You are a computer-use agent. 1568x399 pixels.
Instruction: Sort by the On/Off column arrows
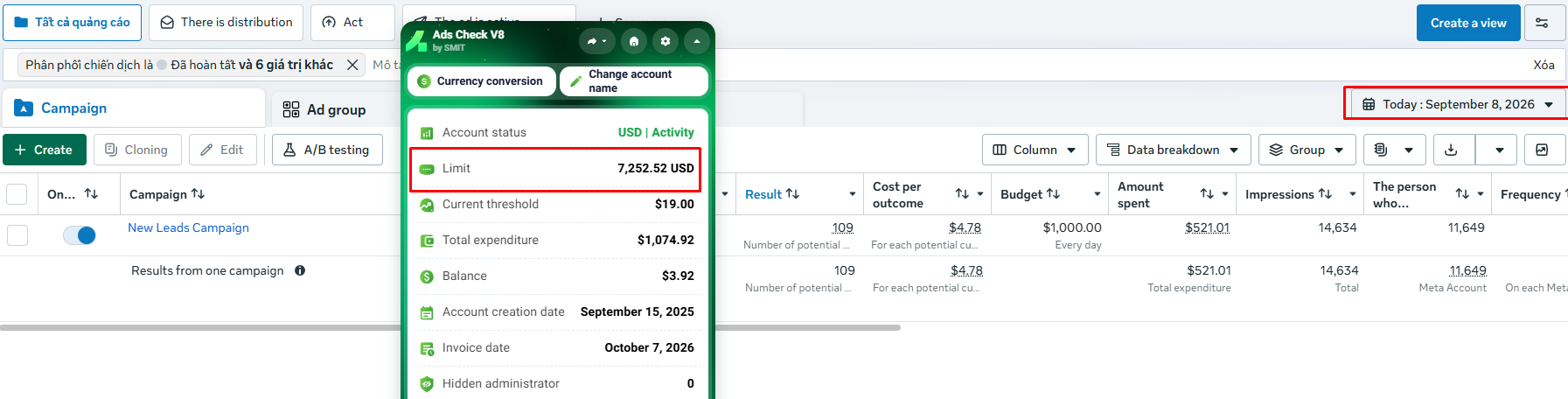[x=91, y=193]
